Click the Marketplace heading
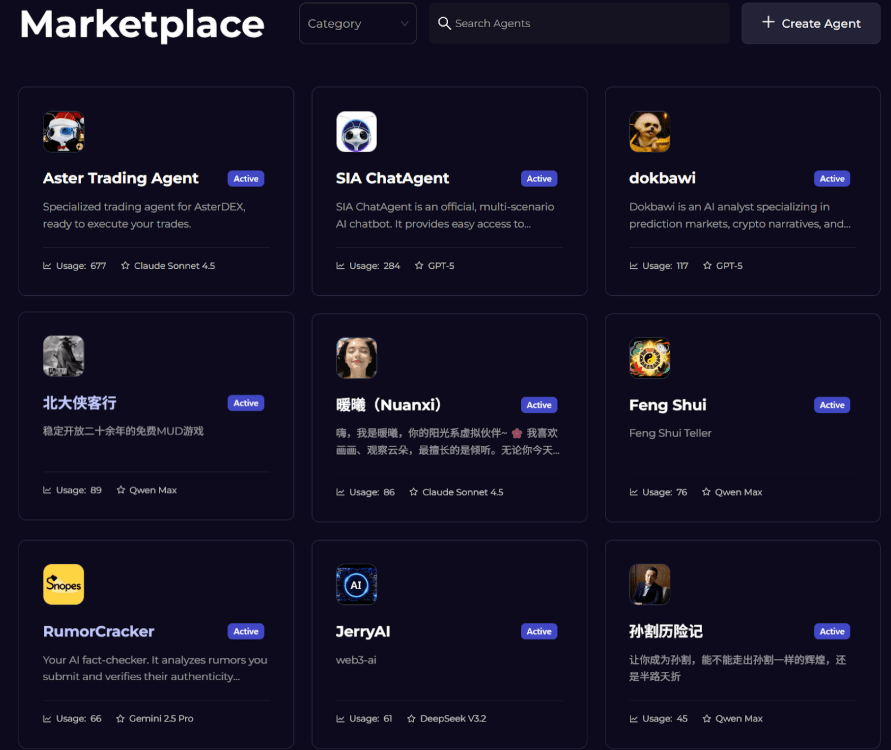 click(142, 24)
